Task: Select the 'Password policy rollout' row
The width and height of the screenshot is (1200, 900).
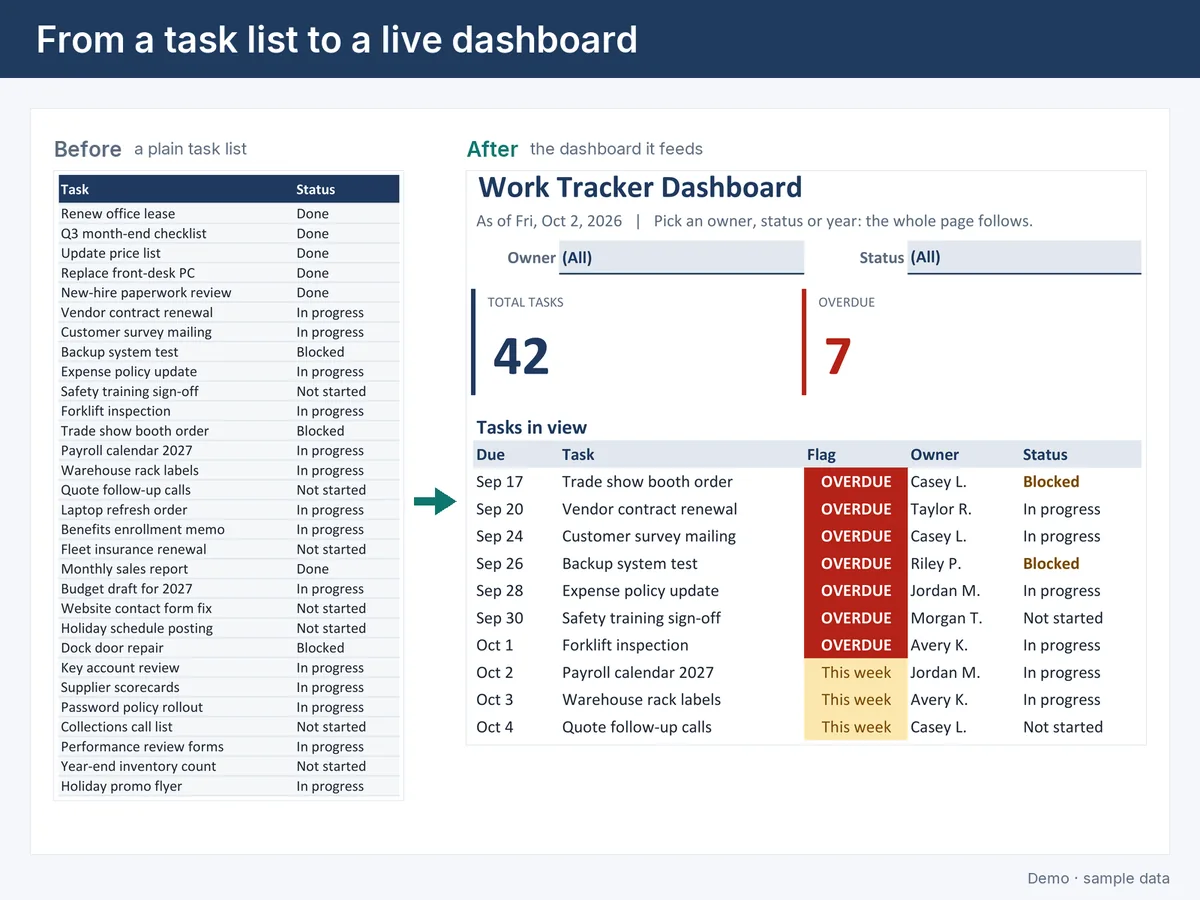Action: tap(228, 707)
